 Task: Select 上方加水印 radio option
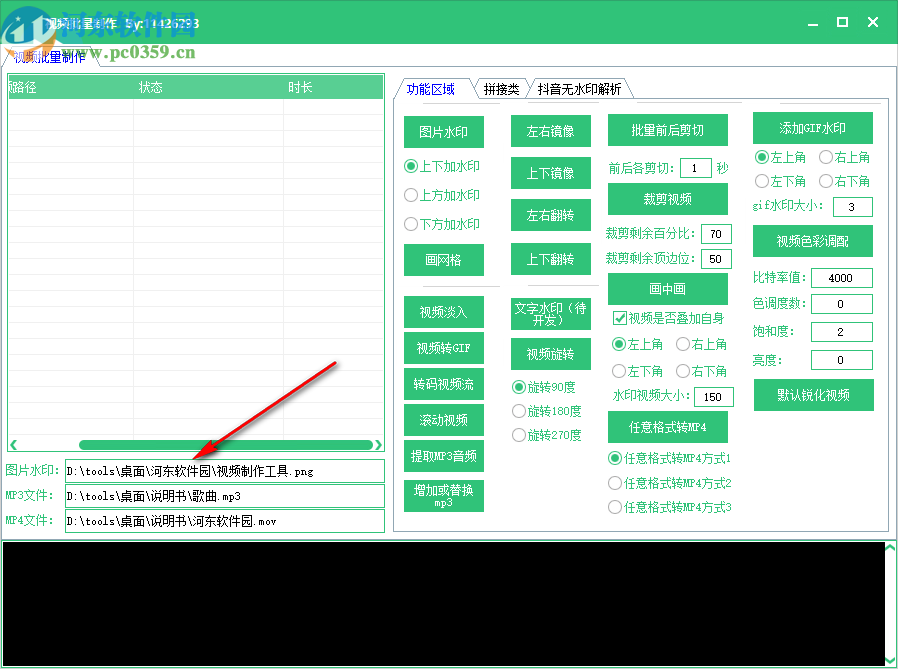point(442,195)
